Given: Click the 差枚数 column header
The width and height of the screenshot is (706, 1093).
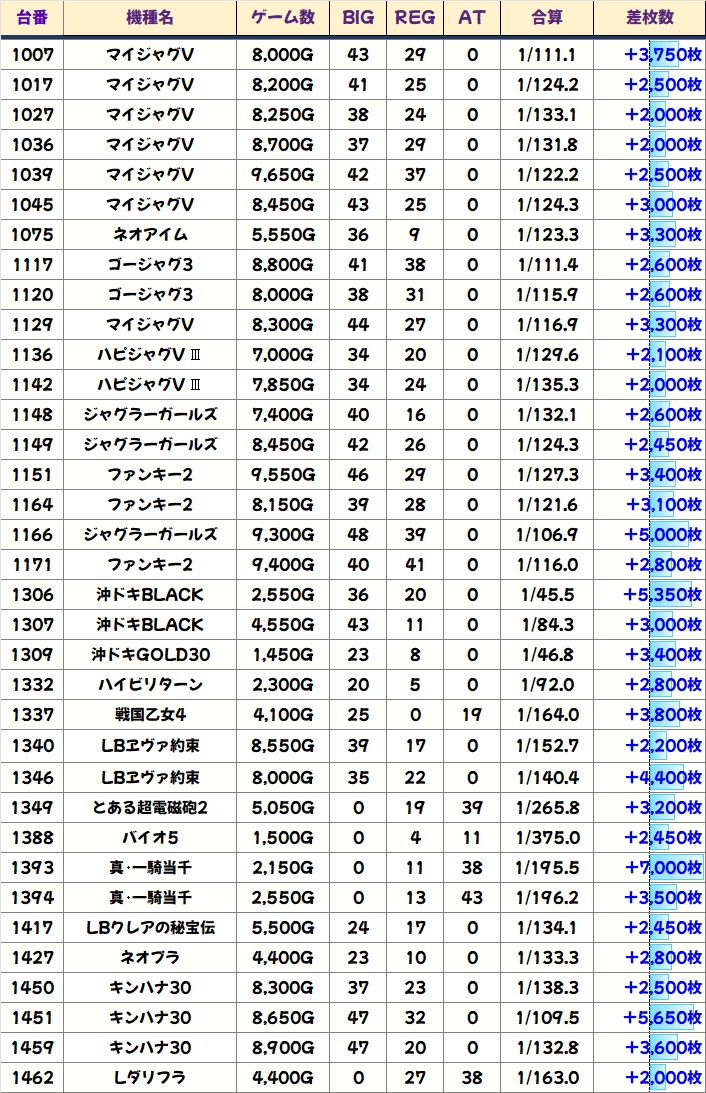Looking at the screenshot, I should tap(648, 18).
